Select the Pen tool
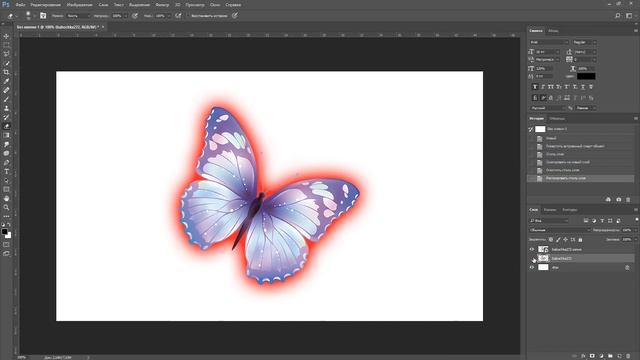 (x=6, y=162)
